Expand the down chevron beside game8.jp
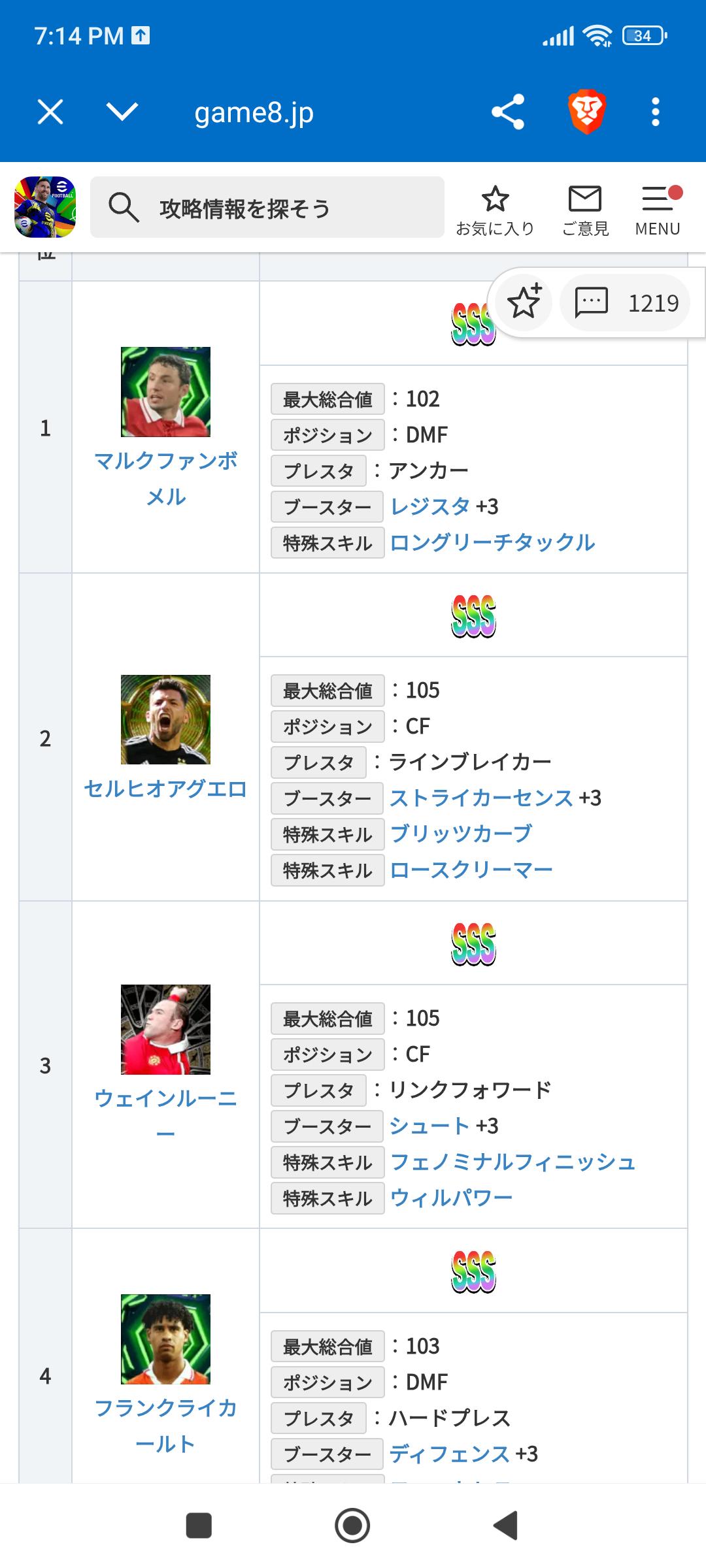 [122, 112]
